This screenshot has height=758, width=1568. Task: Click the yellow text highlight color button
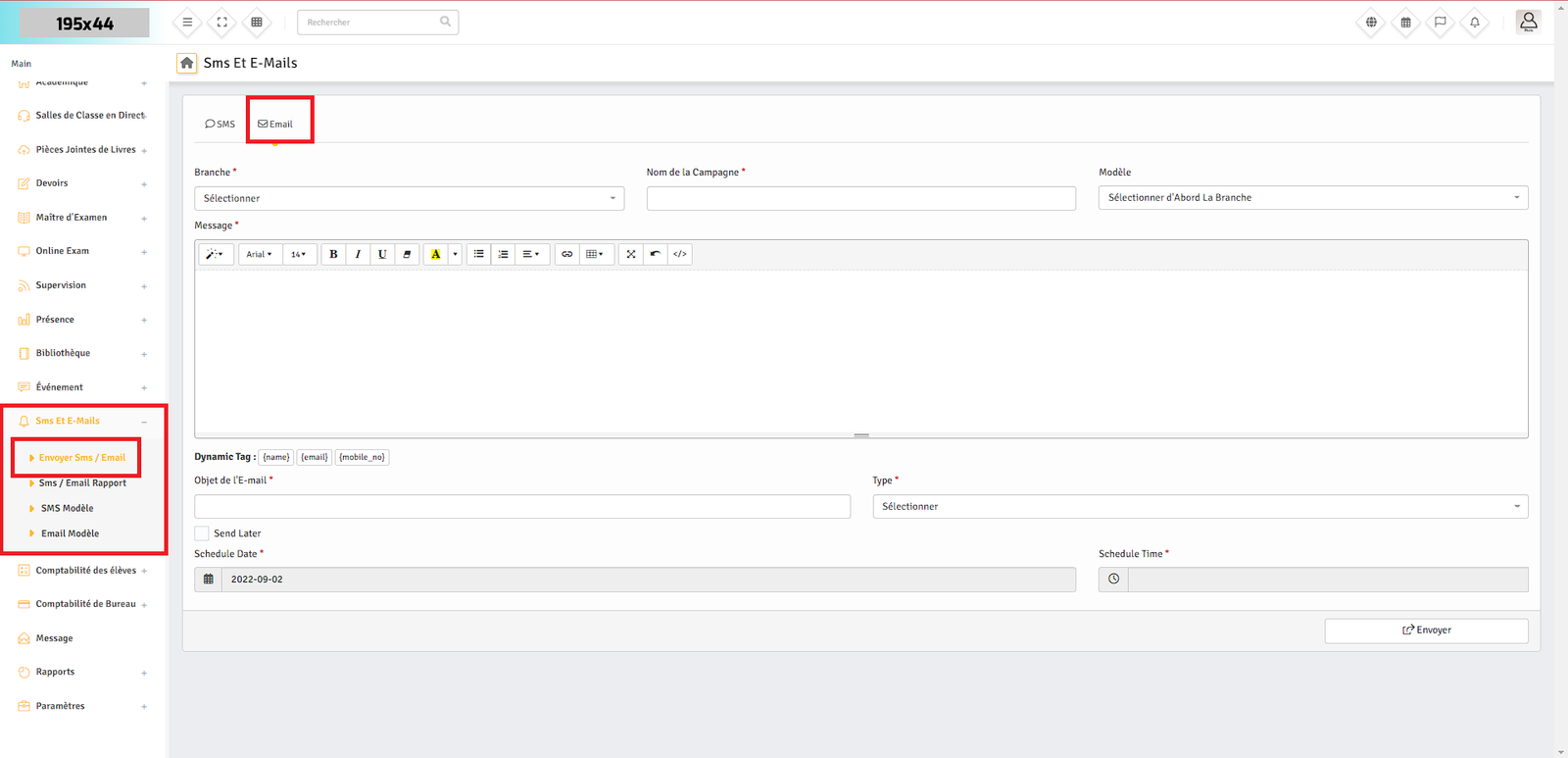click(436, 254)
